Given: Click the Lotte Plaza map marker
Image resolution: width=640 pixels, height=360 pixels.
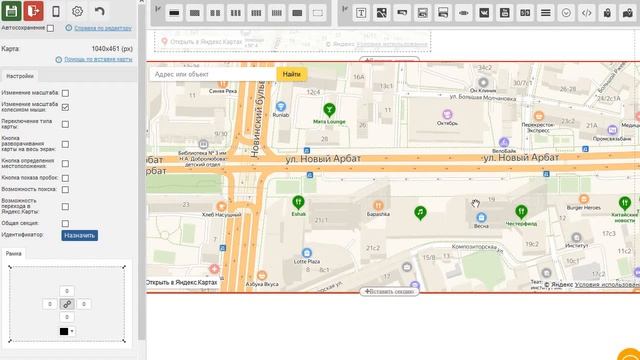Looking at the screenshot, I should click(x=307, y=253).
